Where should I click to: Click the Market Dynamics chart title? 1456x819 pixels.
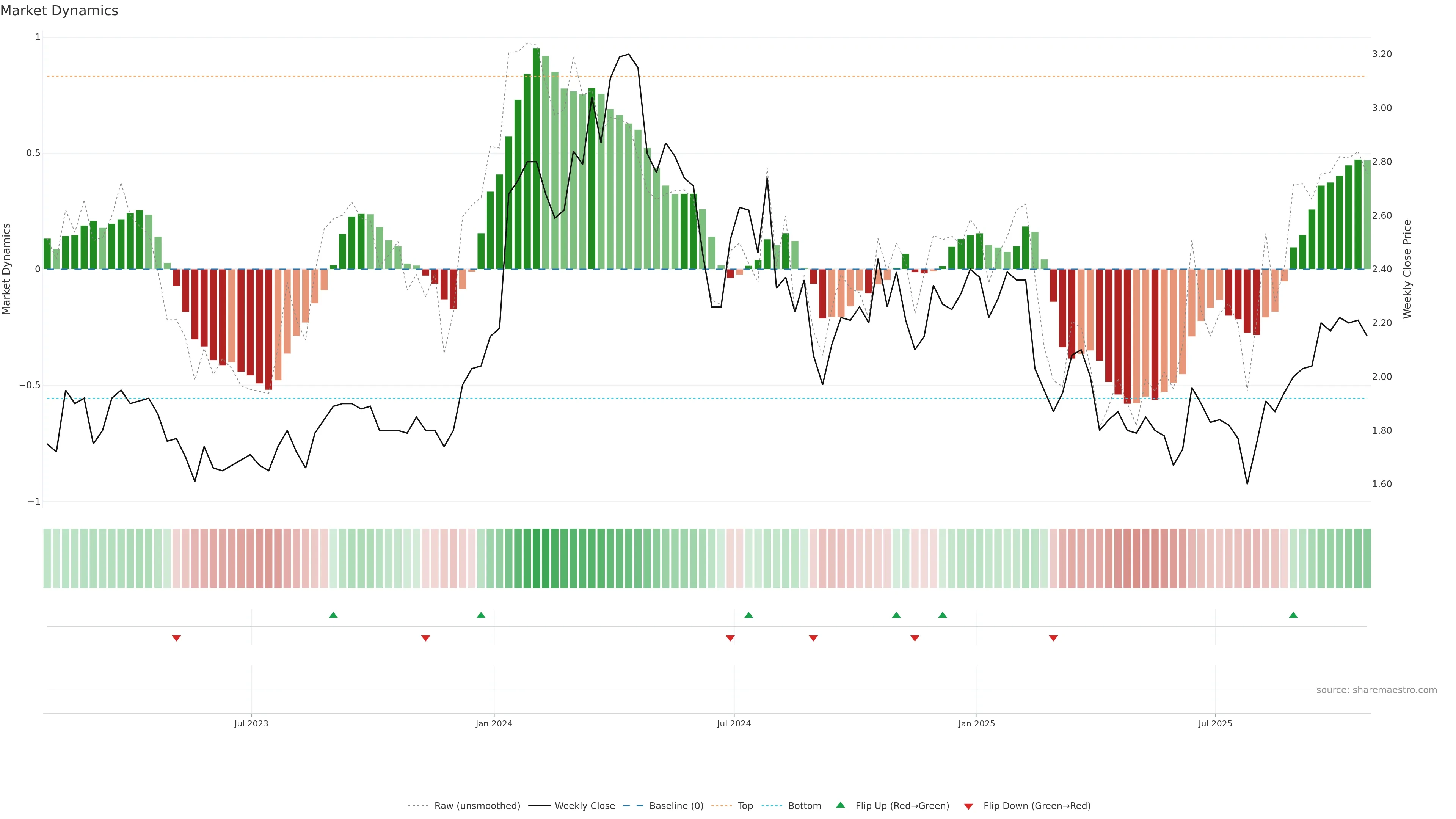tap(60, 11)
